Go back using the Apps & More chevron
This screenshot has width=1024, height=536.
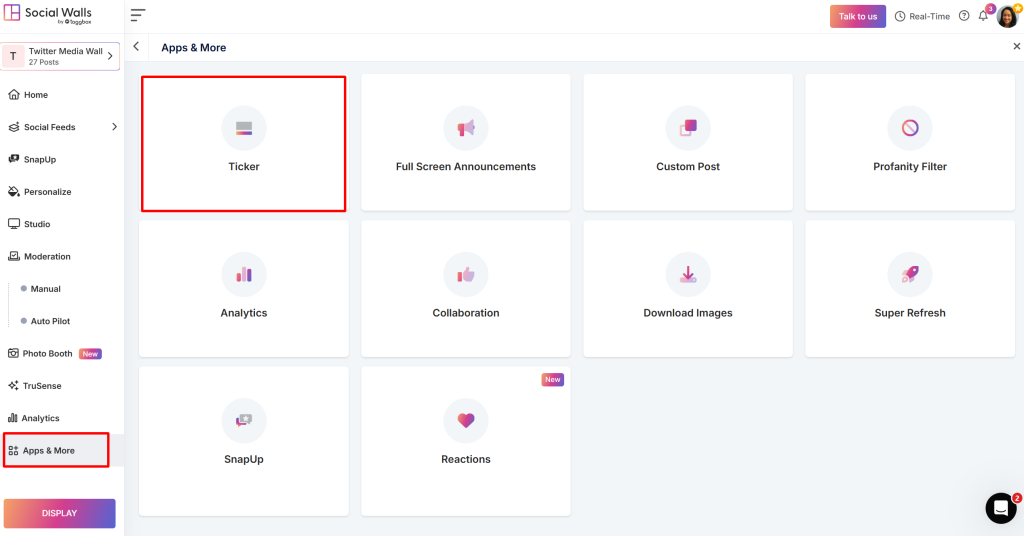[x=136, y=47]
